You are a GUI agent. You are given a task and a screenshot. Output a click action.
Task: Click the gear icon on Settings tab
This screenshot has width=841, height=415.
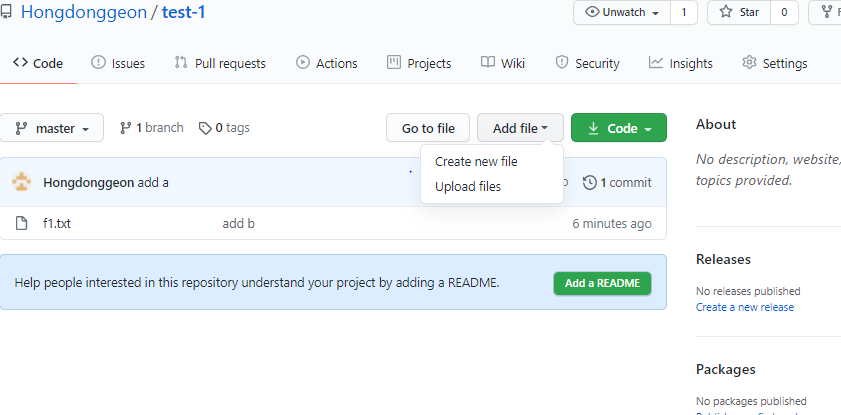click(x=749, y=62)
